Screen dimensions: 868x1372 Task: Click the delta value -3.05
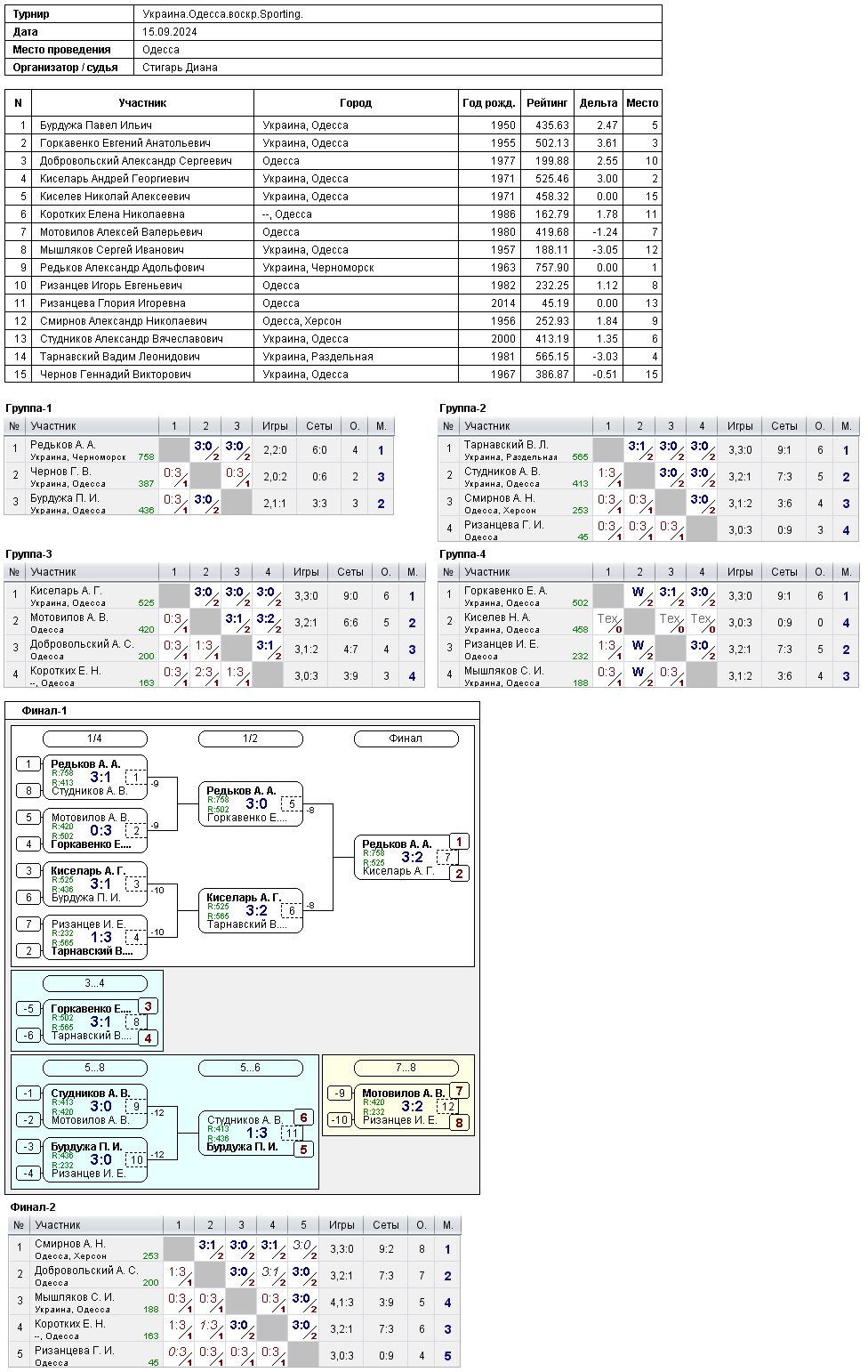[x=606, y=250]
